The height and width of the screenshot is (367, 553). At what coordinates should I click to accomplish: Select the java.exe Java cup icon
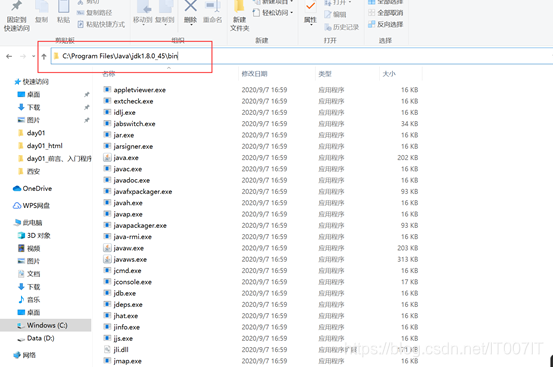click(x=107, y=158)
